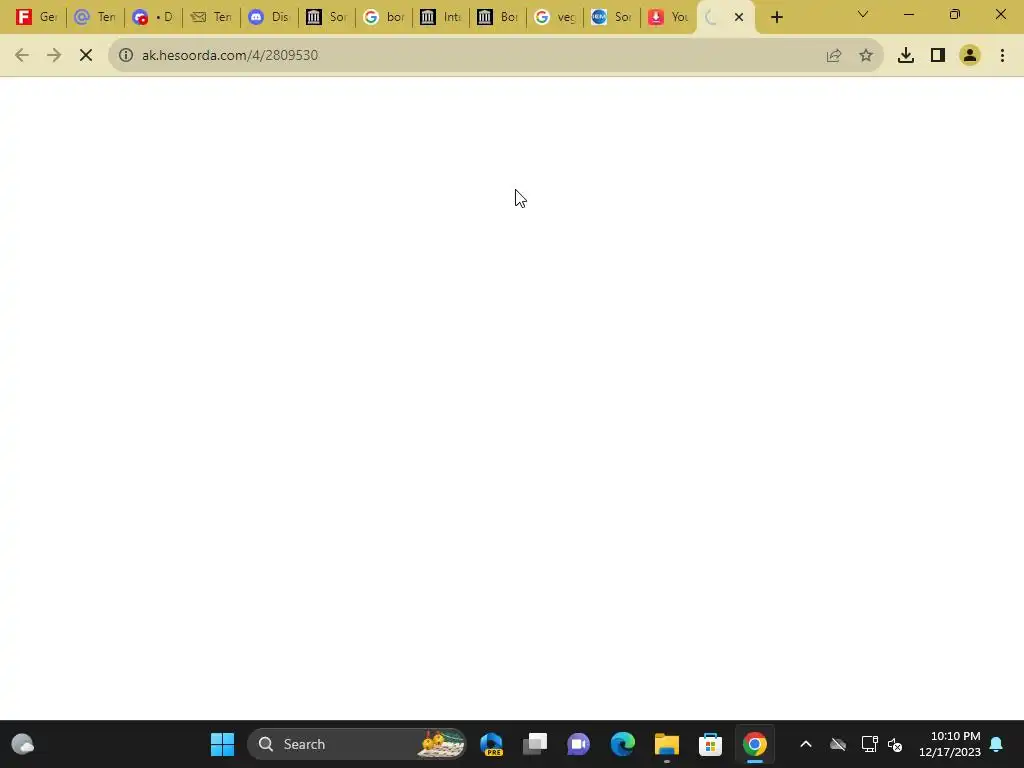Close the currently loading tab
Viewport: 1024px width, 768px height.
click(739, 18)
